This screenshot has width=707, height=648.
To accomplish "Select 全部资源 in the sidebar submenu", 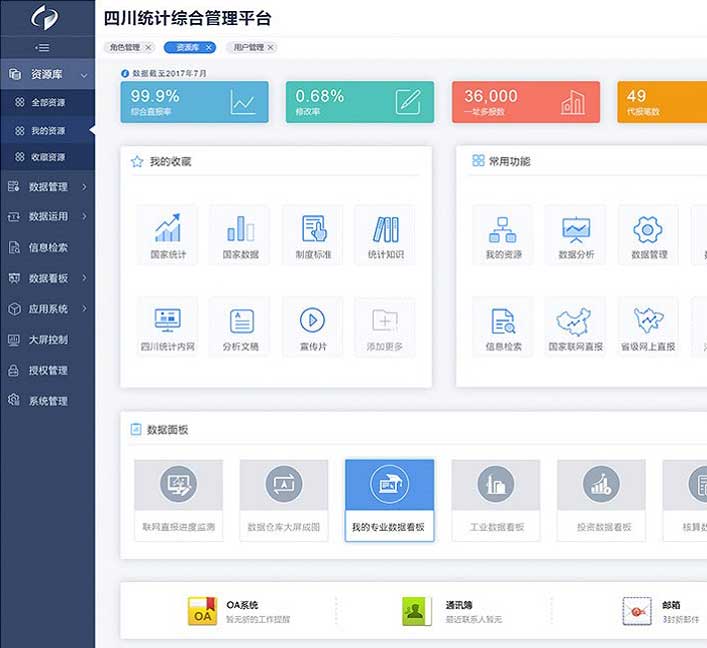I will pyautogui.click(x=47, y=102).
